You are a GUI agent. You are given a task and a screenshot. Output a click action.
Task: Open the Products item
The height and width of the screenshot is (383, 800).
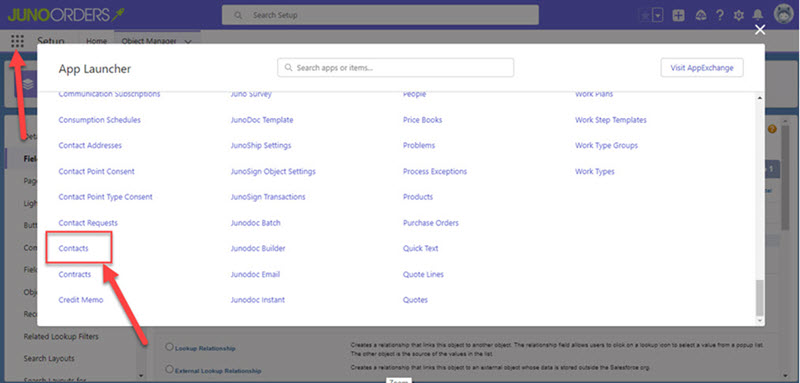tap(418, 197)
